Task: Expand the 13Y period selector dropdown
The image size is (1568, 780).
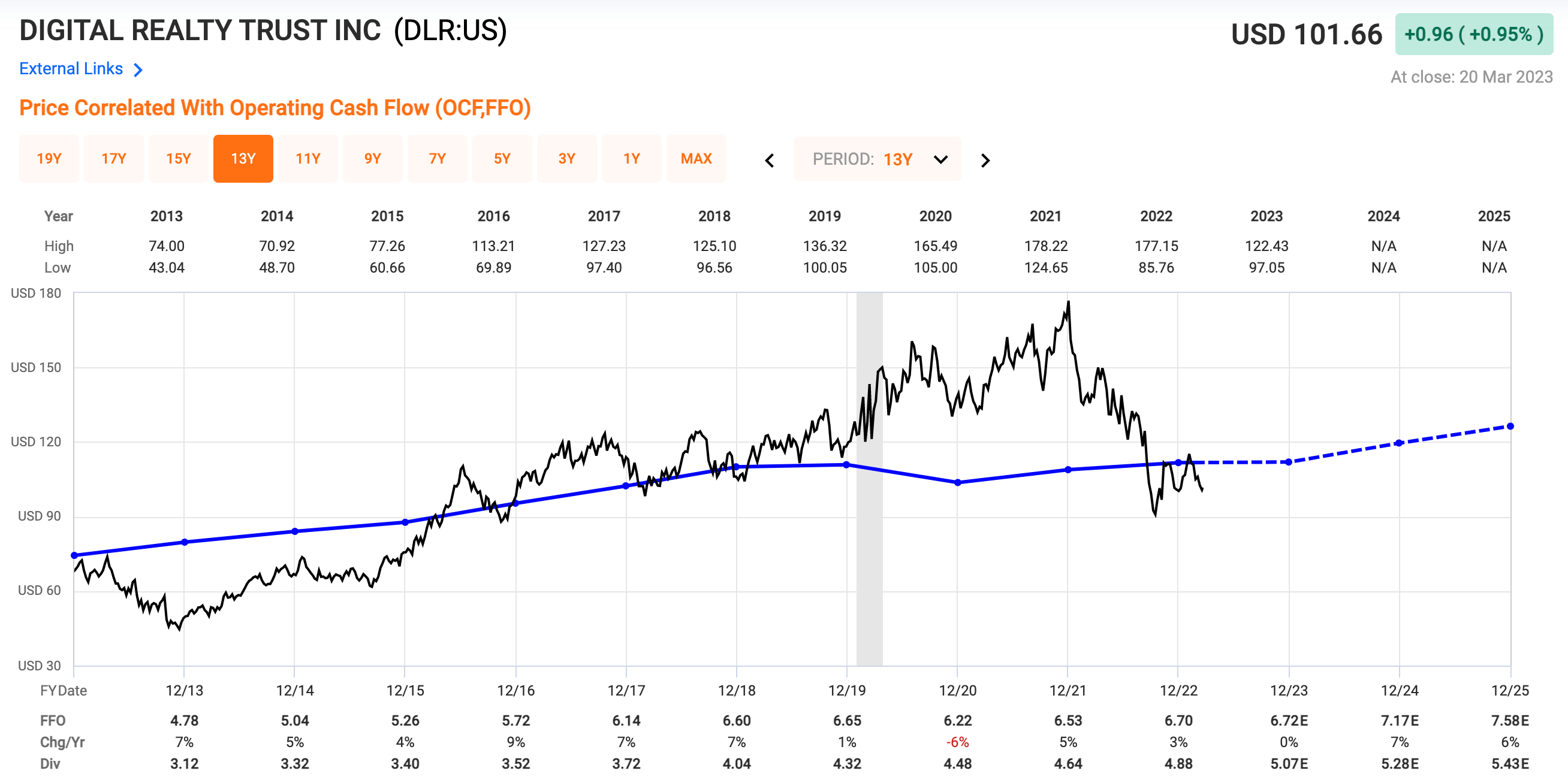Action: point(939,159)
